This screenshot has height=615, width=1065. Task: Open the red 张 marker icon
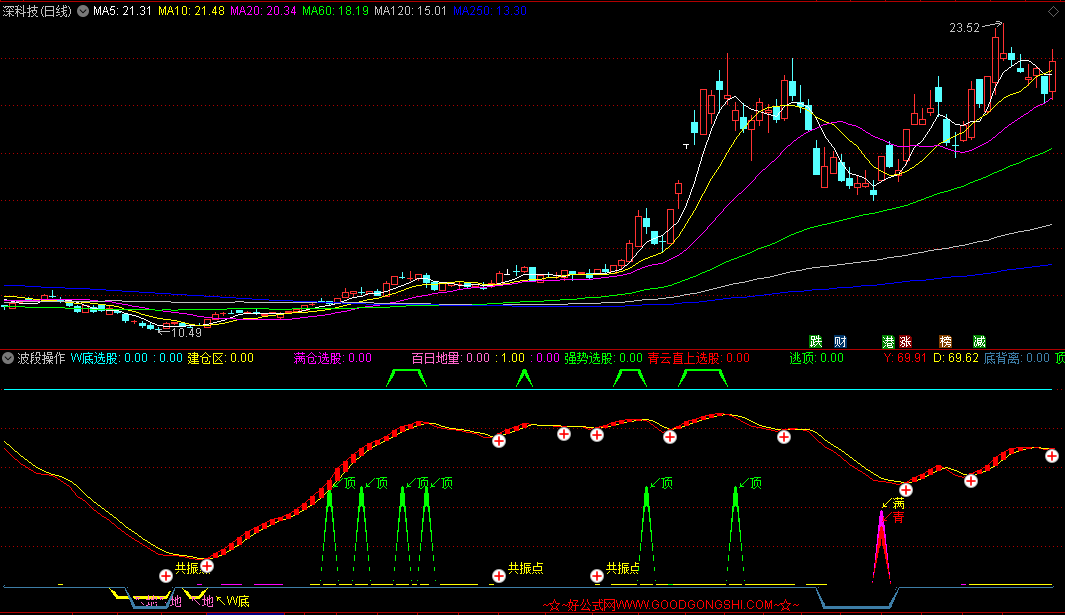tap(905, 341)
